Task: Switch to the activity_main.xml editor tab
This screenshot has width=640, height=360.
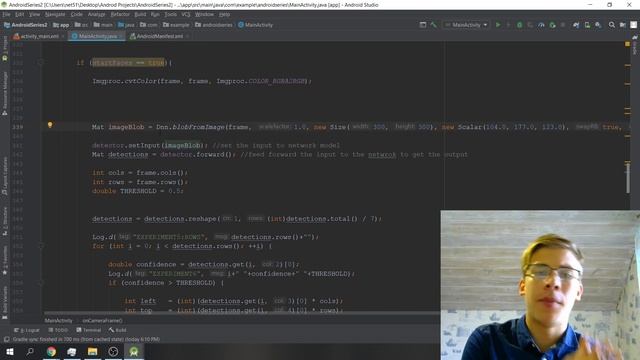Action: click(37, 36)
